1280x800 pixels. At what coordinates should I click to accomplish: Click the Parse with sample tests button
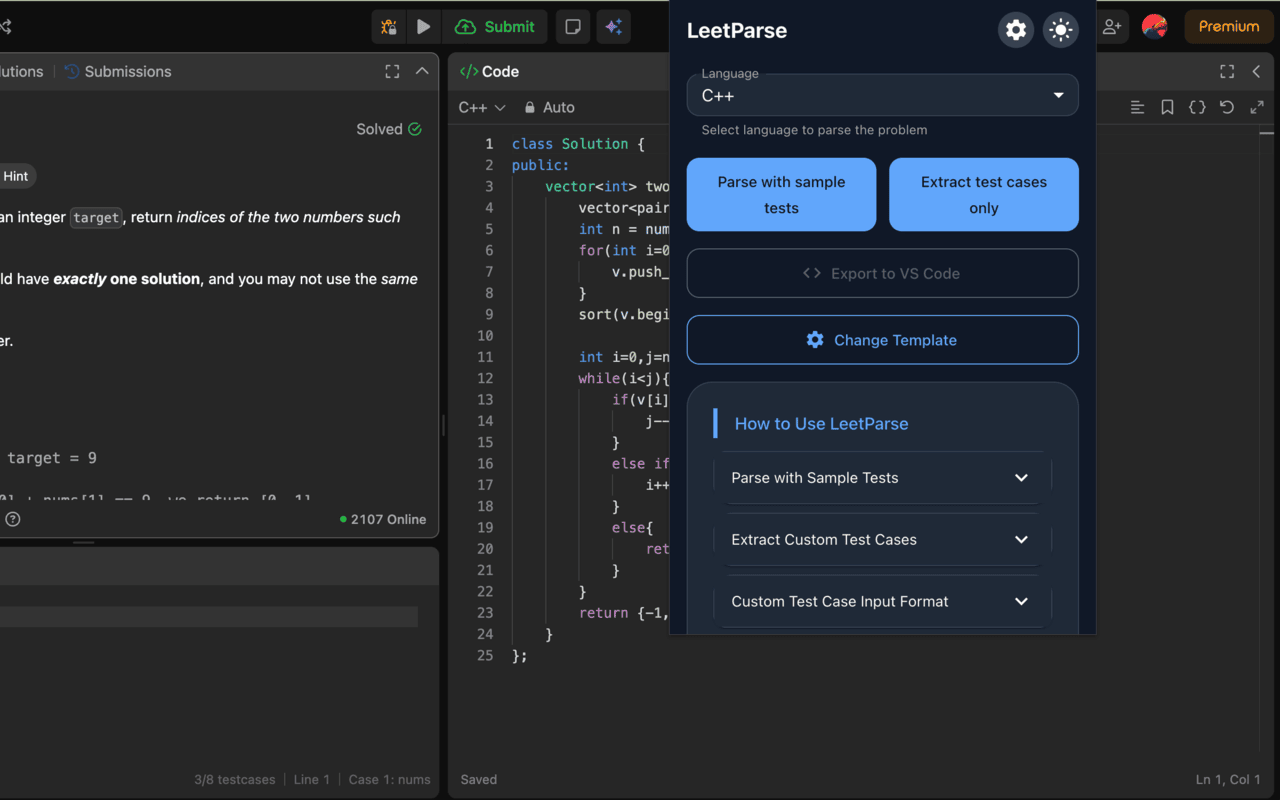(x=781, y=195)
